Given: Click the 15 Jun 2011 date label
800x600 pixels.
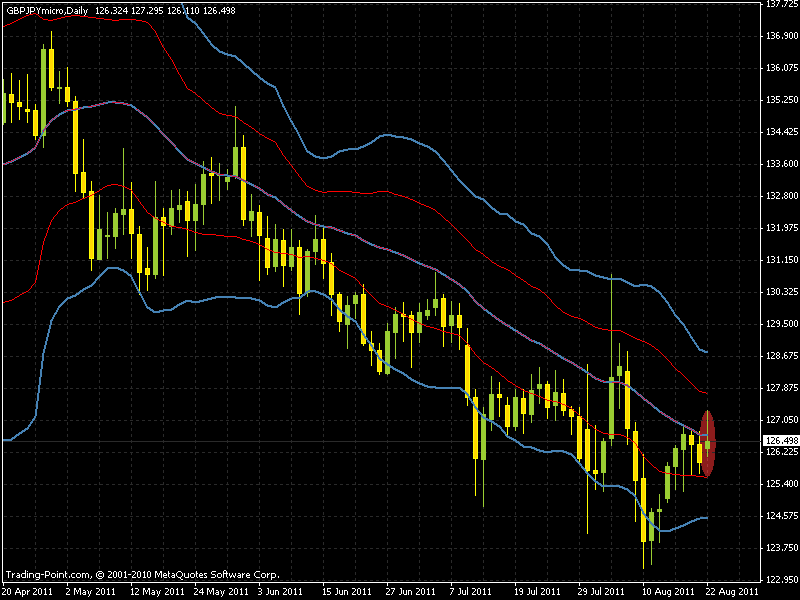Looking at the screenshot, I should tap(347, 592).
